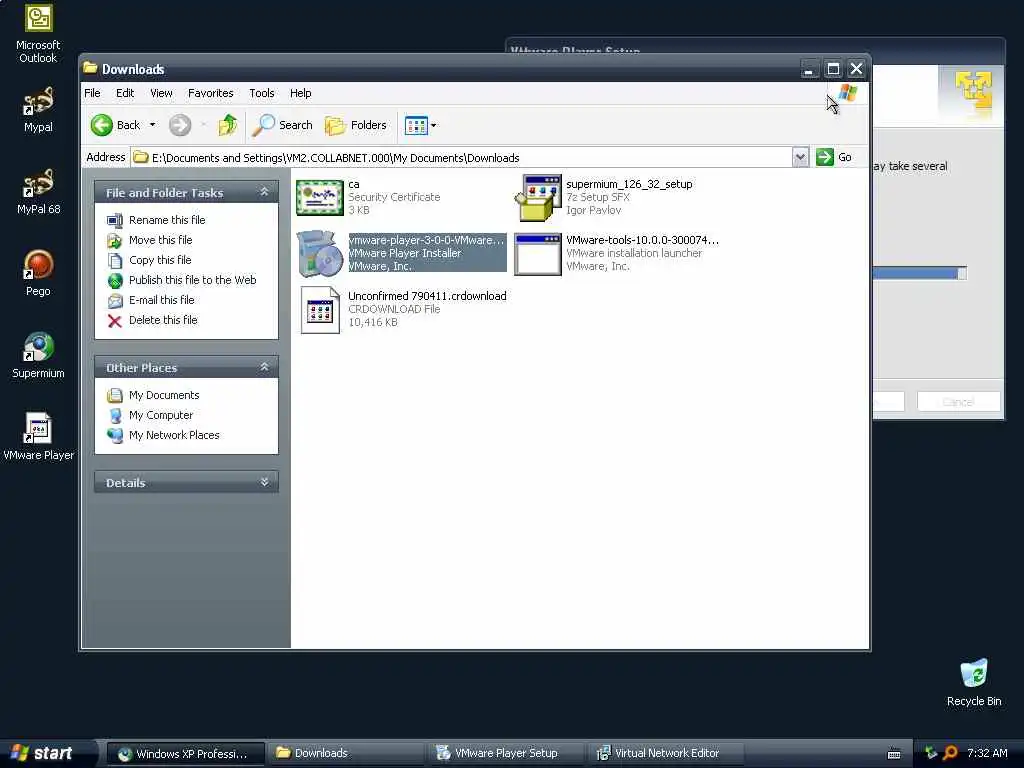
Task: Click the Unconfirmed 790411.crdownload file name
Action: tap(427, 296)
